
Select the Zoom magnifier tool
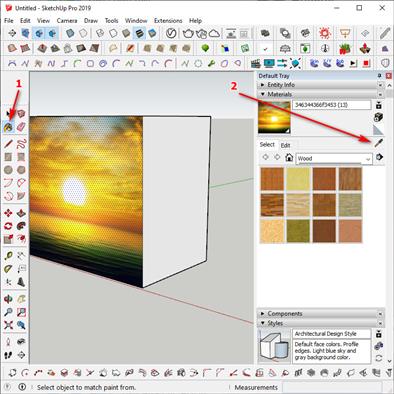tap(8, 312)
